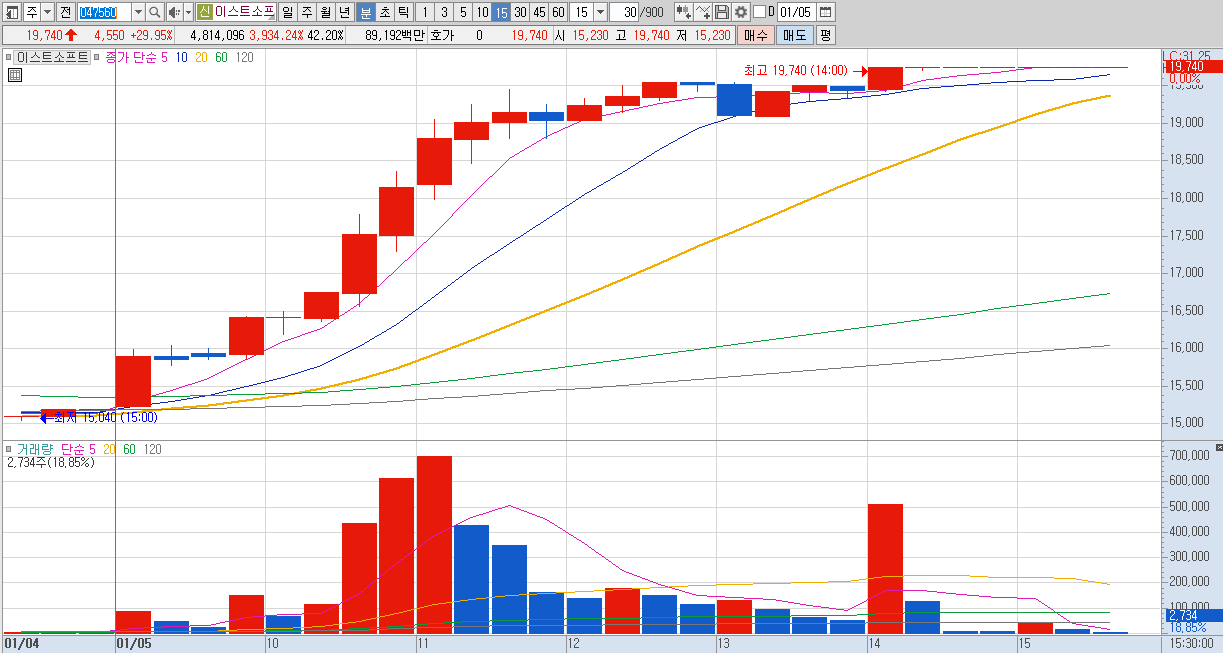The image size is (1223, 653).
Task: Click the 89,192백만 trading value
Action: 396,35
